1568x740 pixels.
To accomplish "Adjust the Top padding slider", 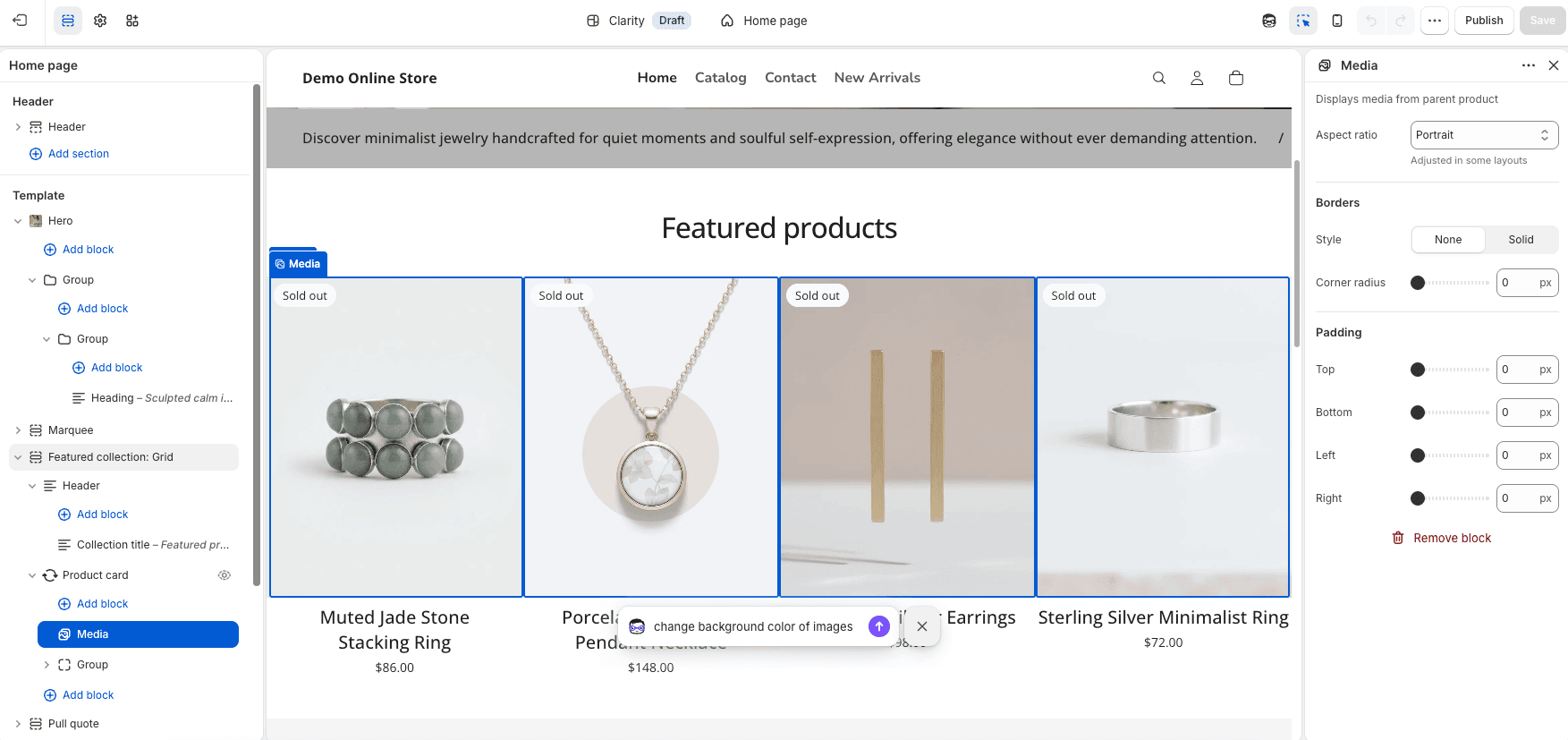I will [1450, 370].
